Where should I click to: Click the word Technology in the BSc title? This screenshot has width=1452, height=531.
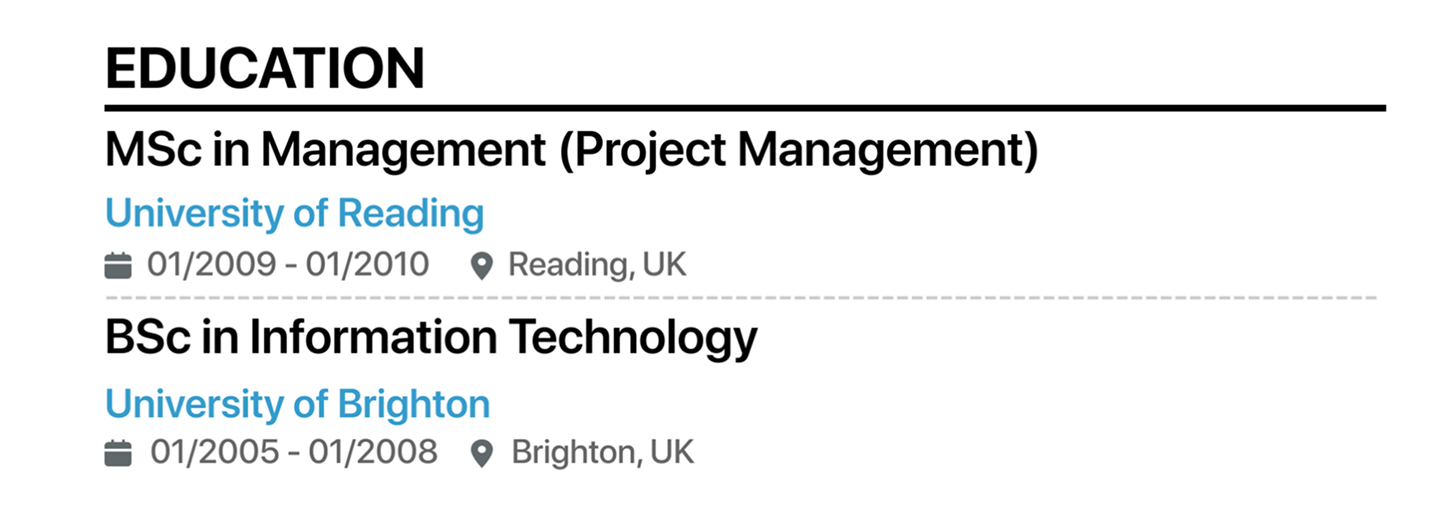[634, 340]
